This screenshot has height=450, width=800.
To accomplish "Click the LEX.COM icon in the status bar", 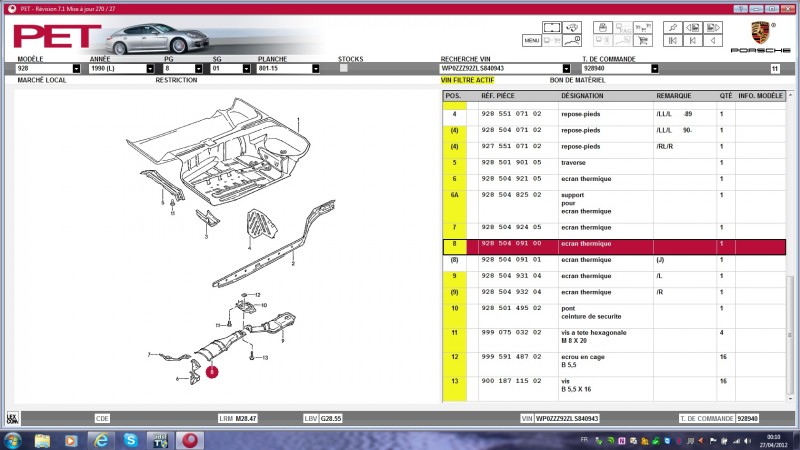I will (x=12, y=418).
